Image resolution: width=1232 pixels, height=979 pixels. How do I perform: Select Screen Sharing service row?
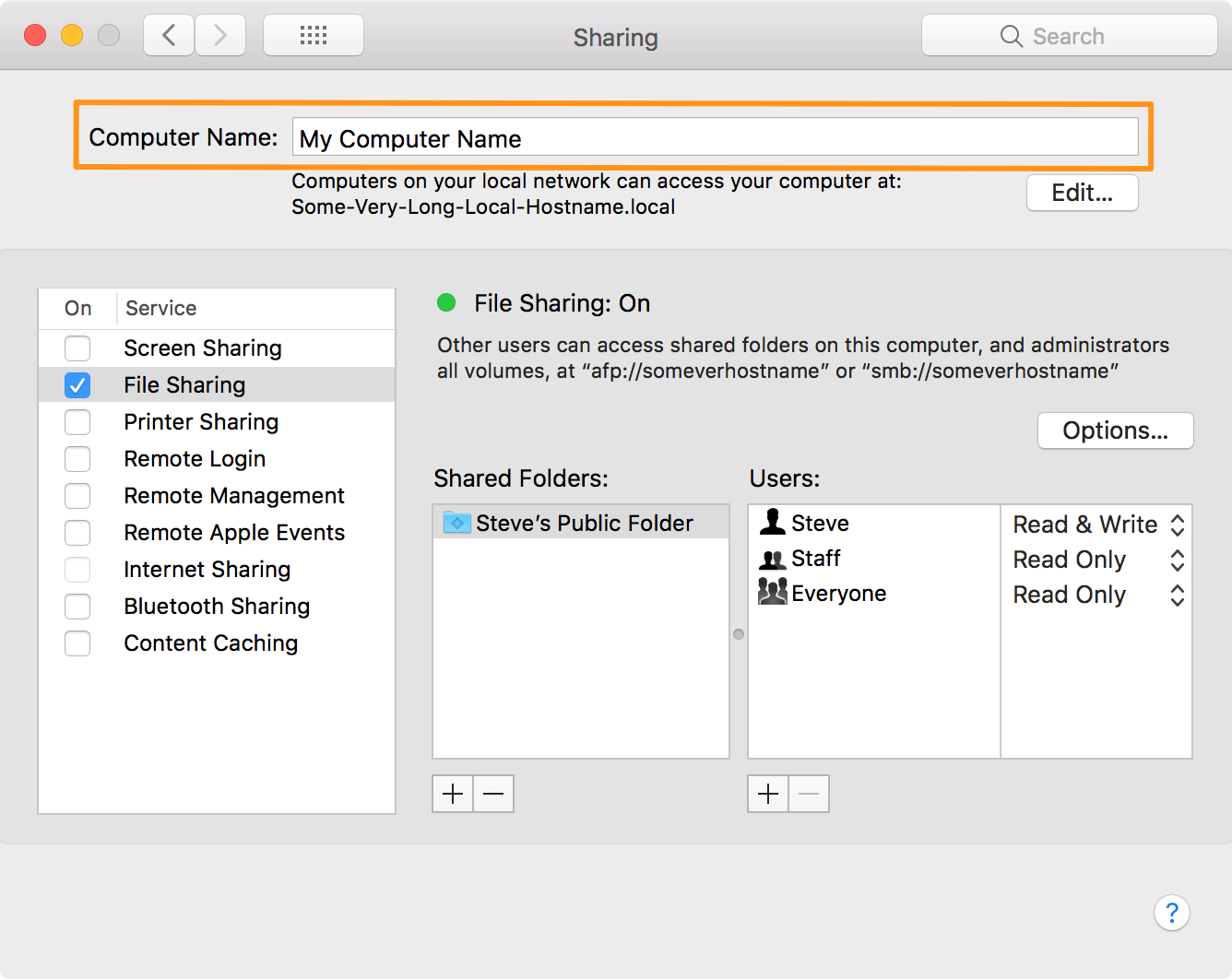[x=217, y=348]
